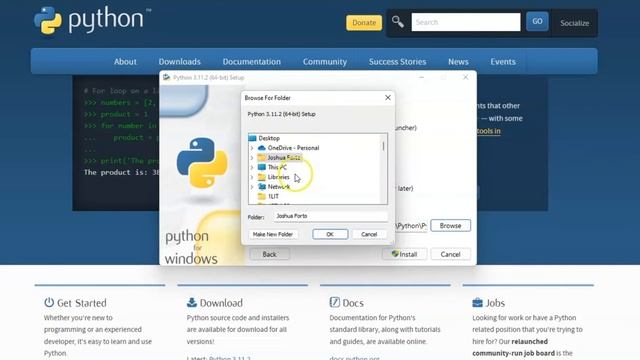Click the OneDrive cloud icon
This screenshot has width=640, height=360.
point(262,148)
